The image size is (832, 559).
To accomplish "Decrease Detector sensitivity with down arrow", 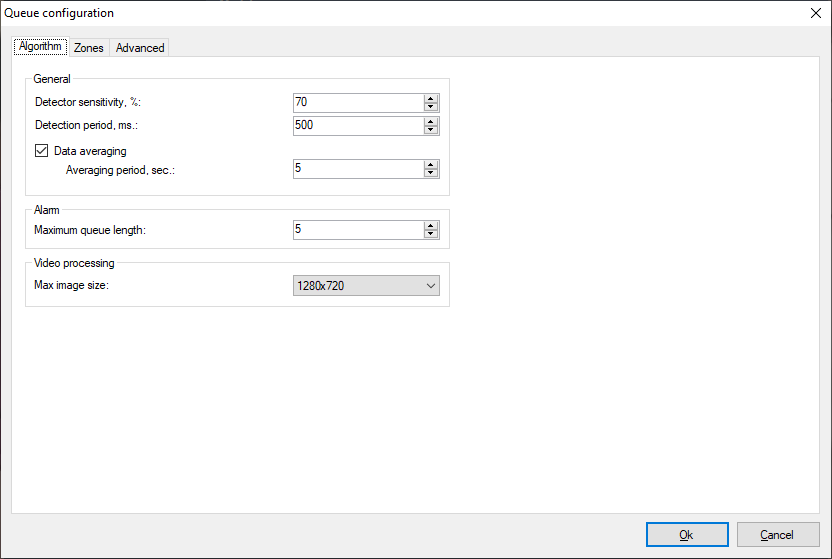I will (431, 107).
